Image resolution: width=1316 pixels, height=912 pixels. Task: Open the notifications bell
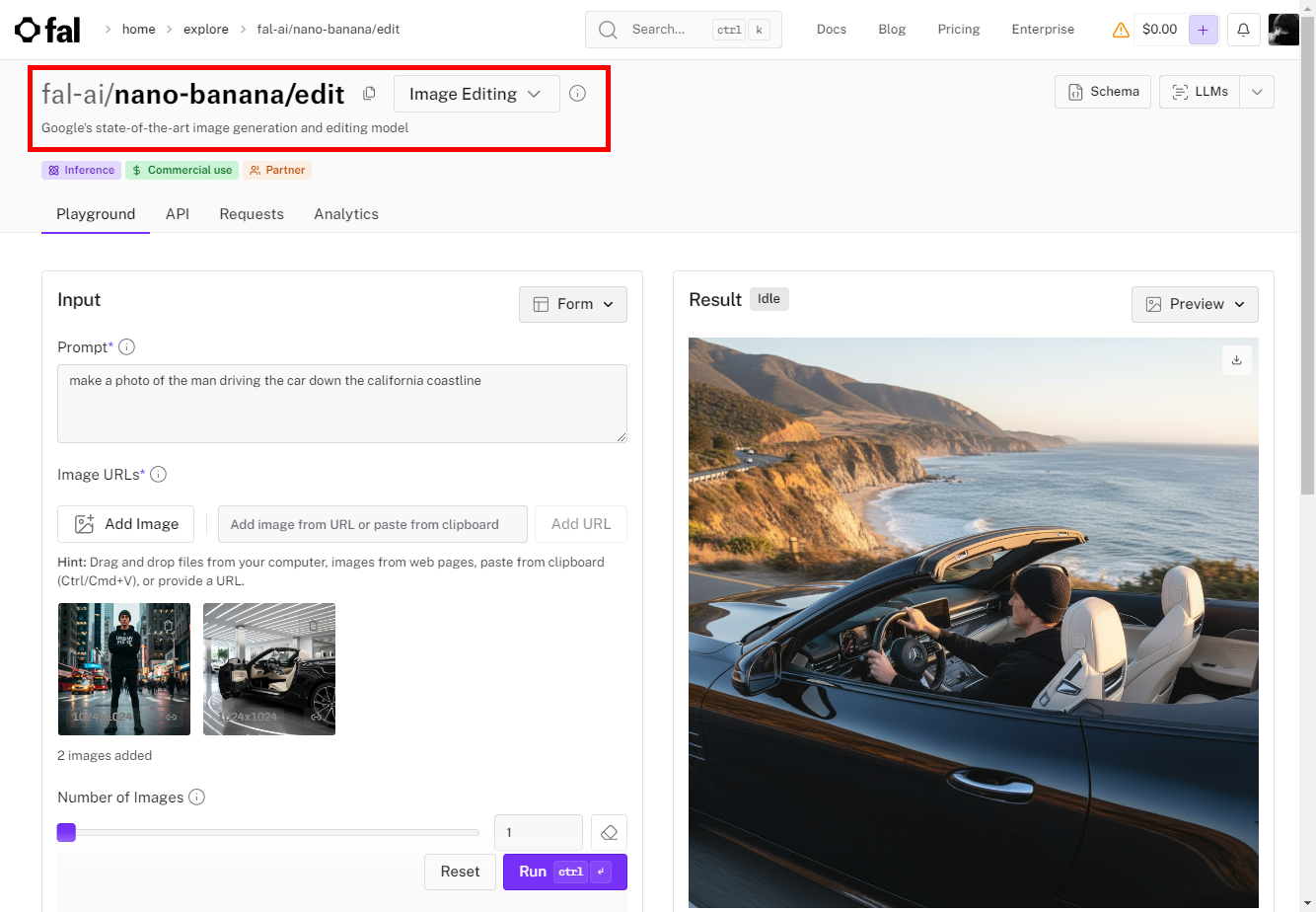(x=1243, y=30)
